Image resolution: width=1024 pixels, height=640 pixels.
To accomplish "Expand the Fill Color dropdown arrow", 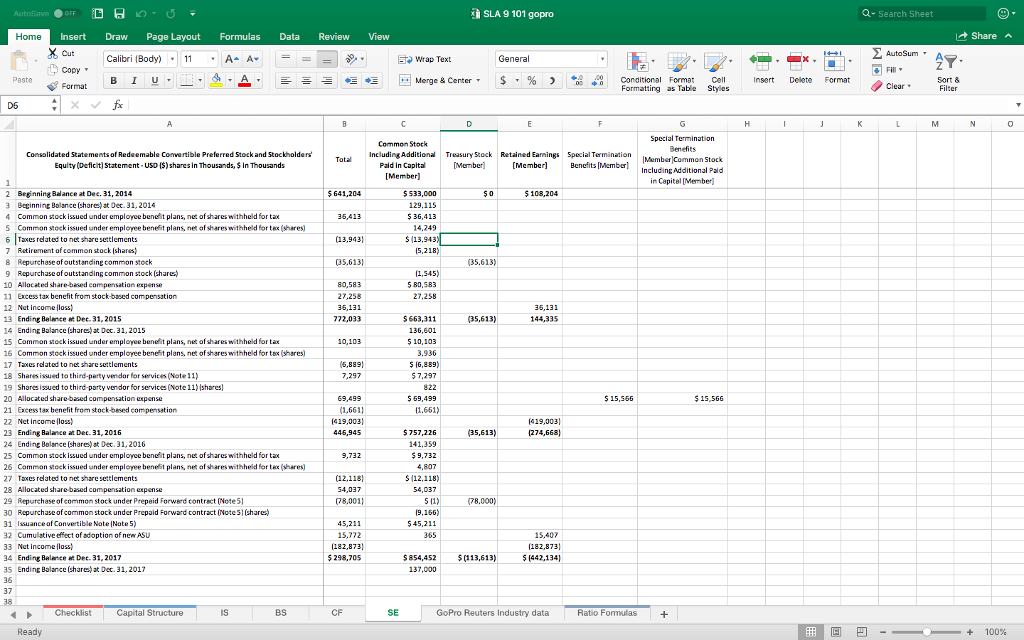I will click(231, 80).
